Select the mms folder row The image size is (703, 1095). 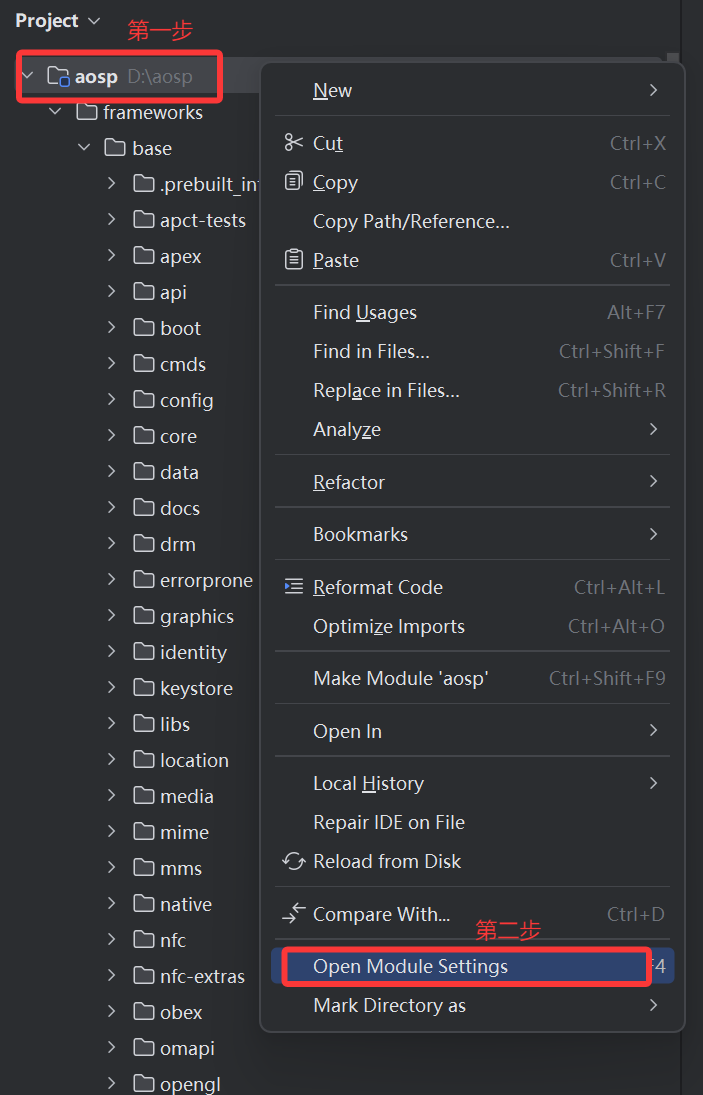(x=130, y=868)
